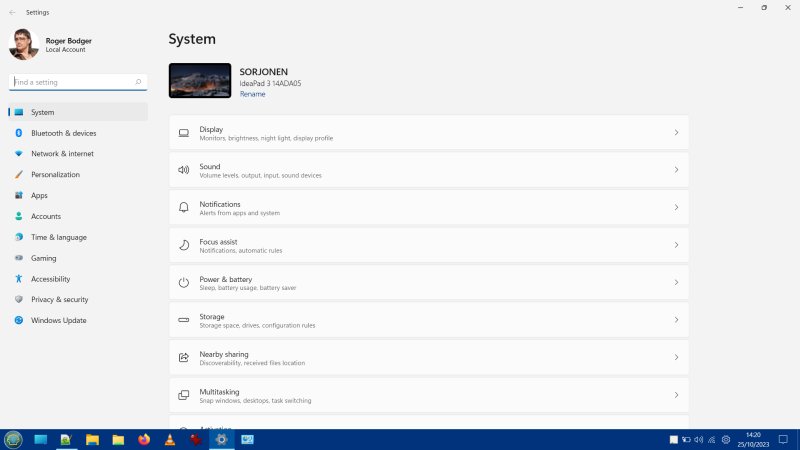800x450 pixels.
Task: Click the Start button orb
Action: click(x=13, y=439)
